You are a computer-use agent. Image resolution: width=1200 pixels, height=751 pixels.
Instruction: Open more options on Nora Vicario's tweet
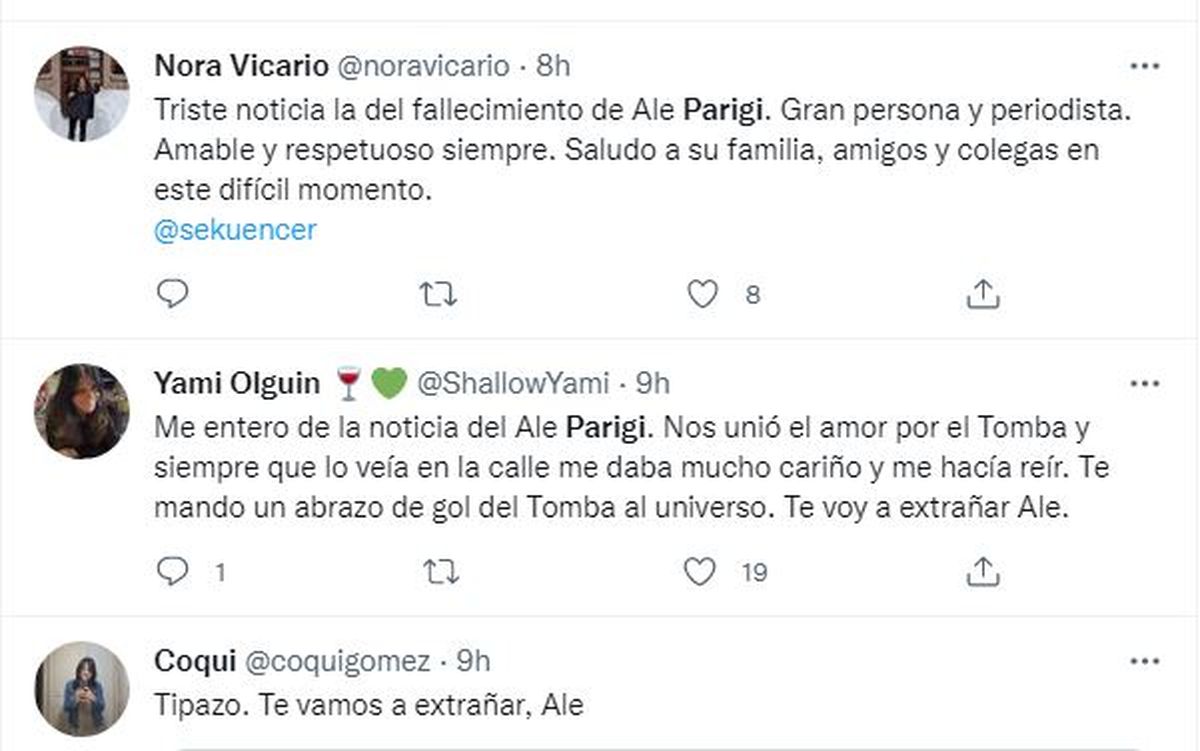pos(1144,67)
